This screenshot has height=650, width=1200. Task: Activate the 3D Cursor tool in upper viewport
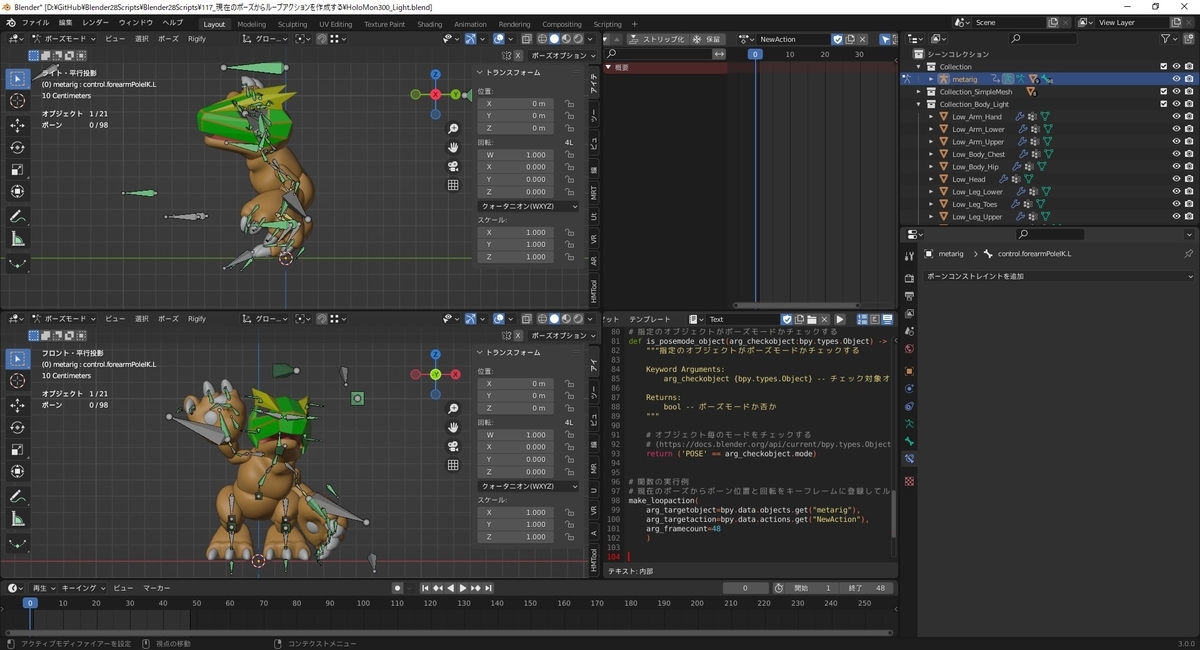(x=18, y=101)
